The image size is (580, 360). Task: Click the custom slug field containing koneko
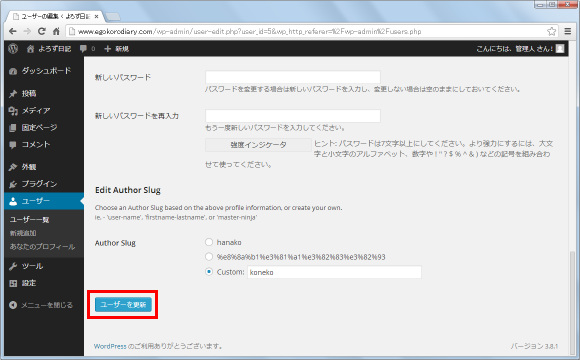pos(334,272)
